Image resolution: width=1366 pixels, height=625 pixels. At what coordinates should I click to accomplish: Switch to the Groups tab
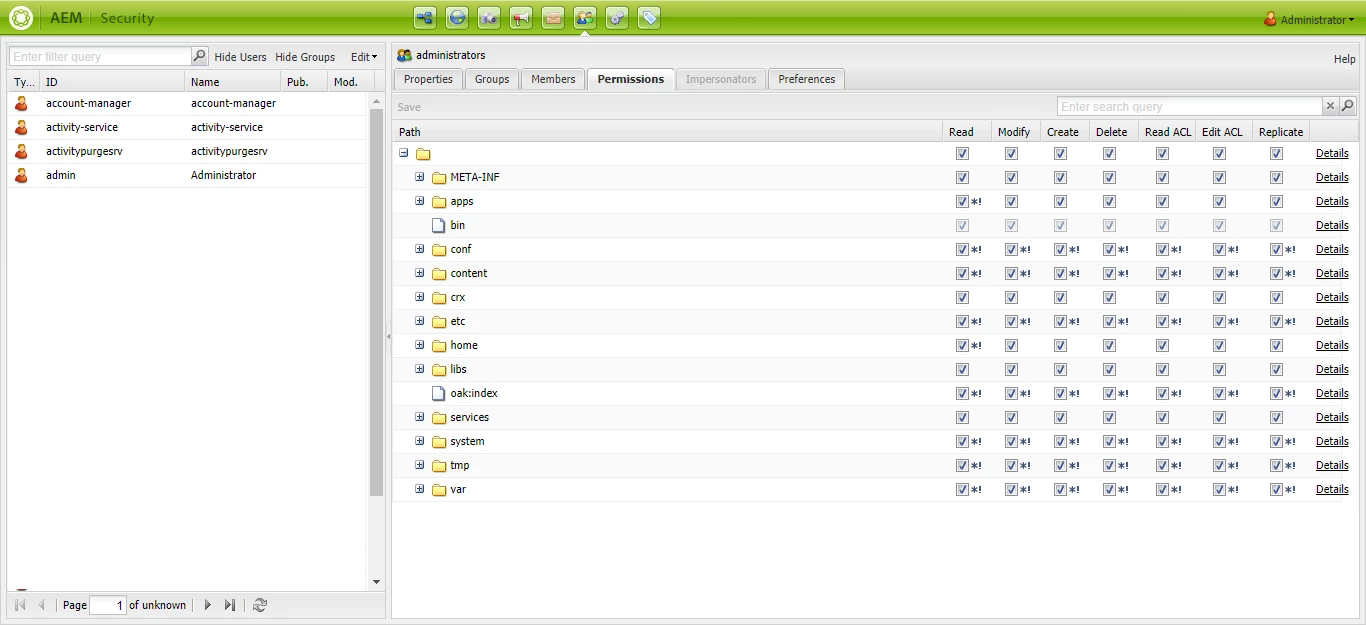(x=492, y=79)
